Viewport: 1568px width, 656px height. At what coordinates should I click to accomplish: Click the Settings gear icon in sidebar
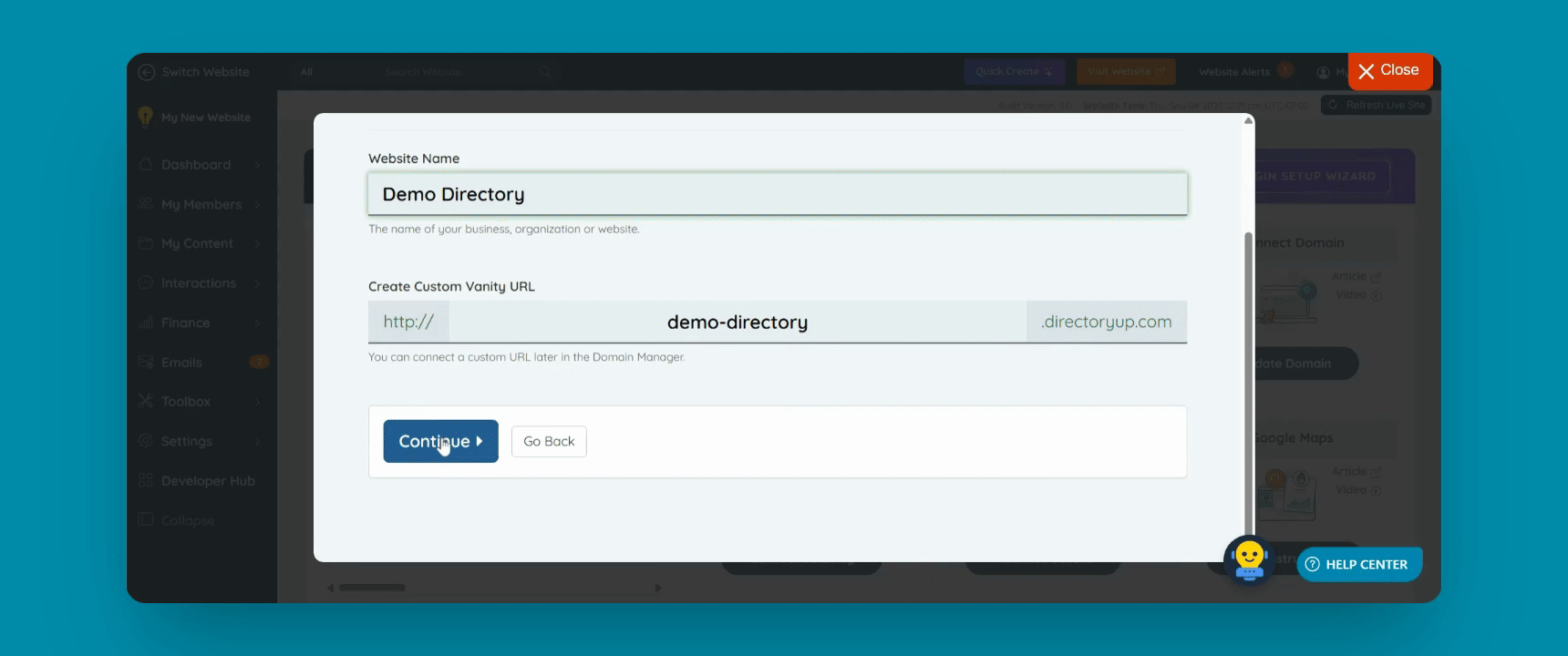pos(146,441)
